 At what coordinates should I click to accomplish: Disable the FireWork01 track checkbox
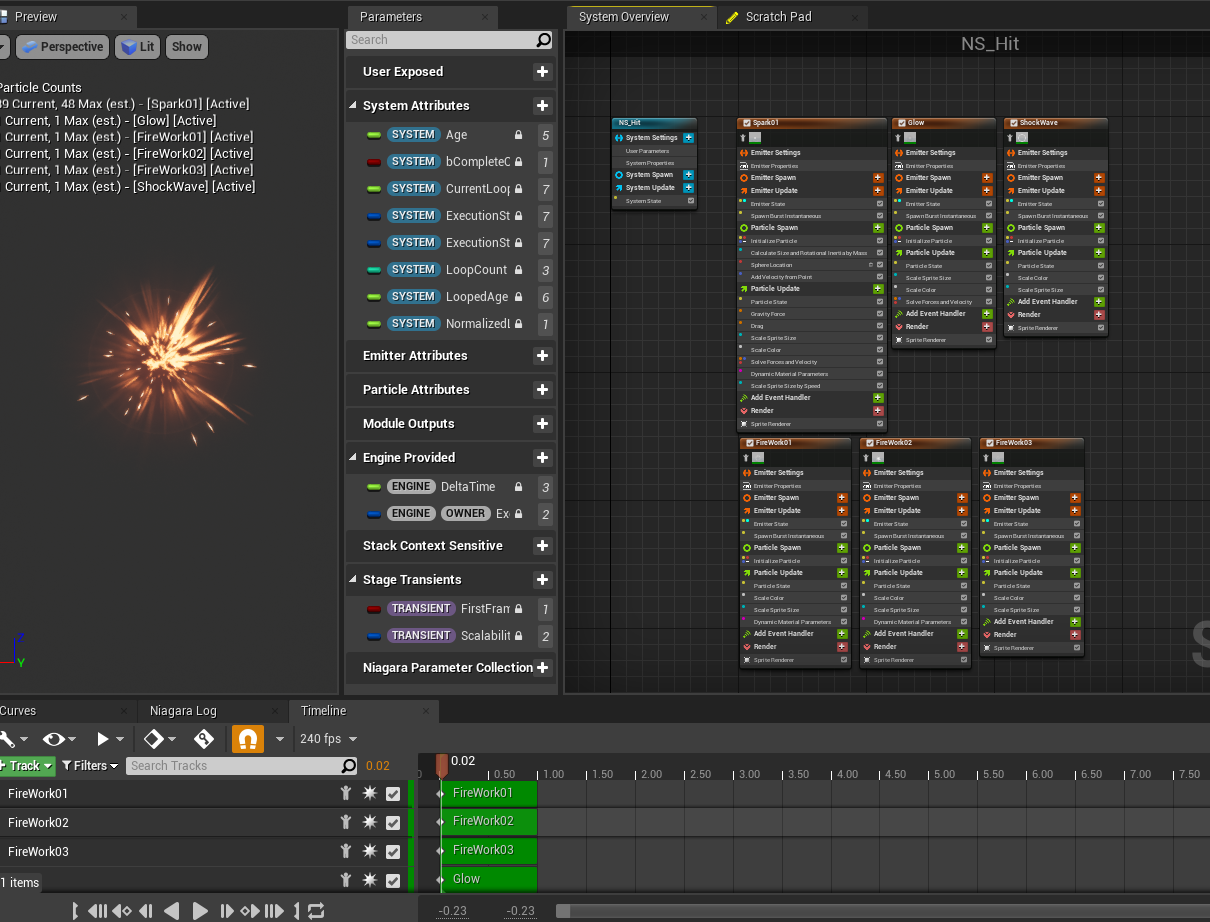tap(393, 794)
